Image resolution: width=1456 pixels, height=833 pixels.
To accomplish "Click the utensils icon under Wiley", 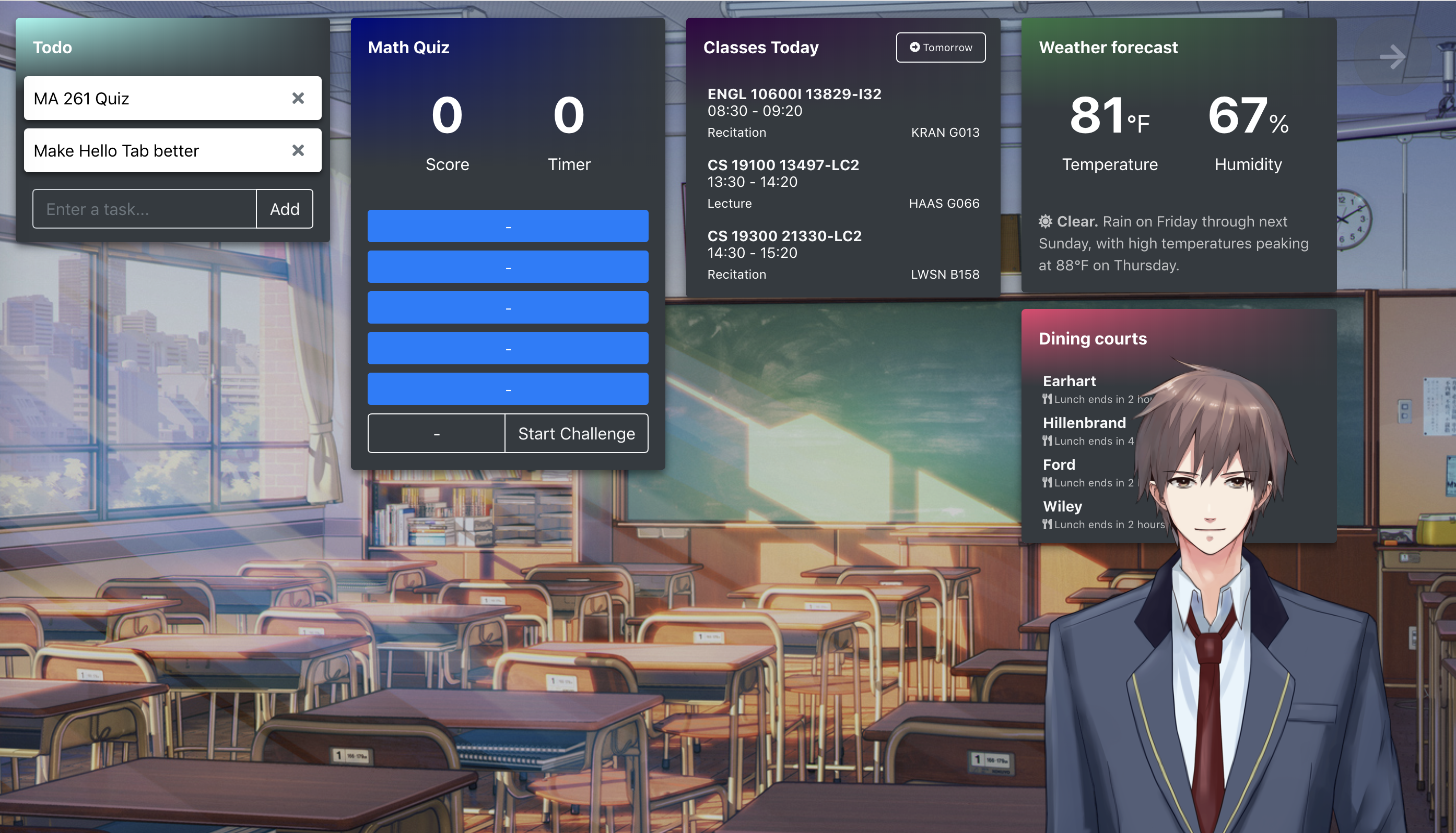I will click(x=1047, y=525).
